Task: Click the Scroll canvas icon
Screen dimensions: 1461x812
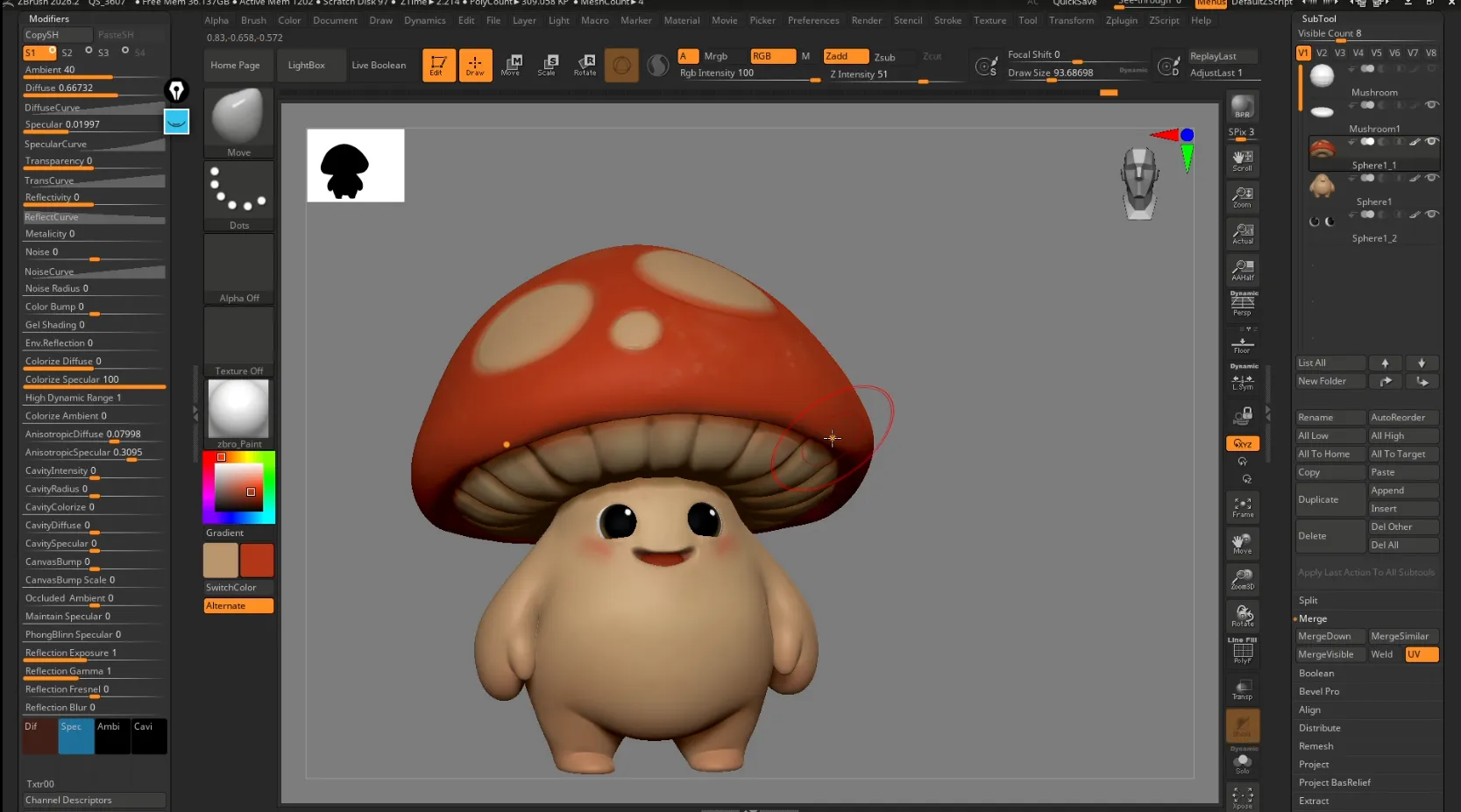Action: (x=1242, y=160)
